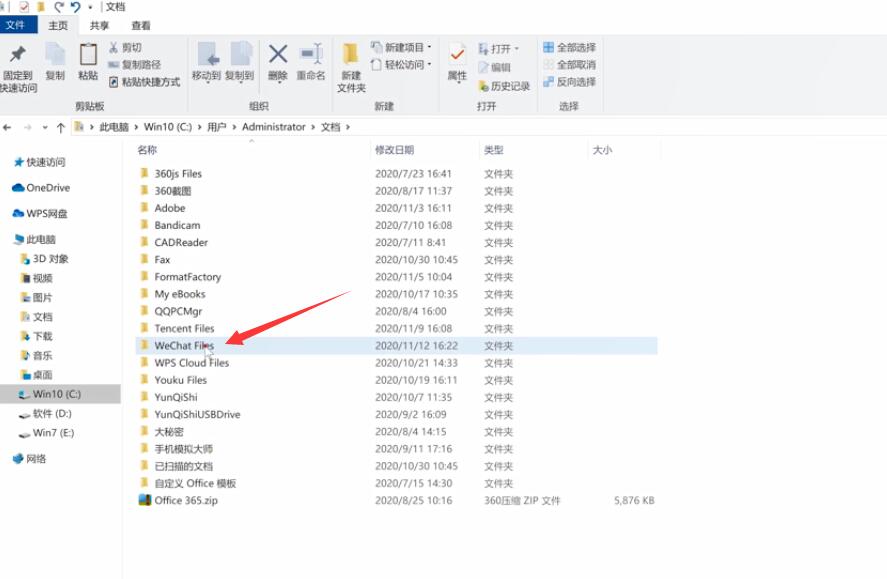The width and height of the screenshot is (887, 579).
Task: Open 移动到 (Move to) command
Action: [x=206, y=62]
